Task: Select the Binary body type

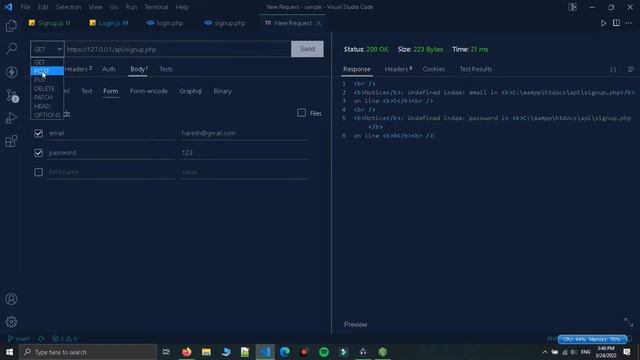Action: click(x=222, y=91)
